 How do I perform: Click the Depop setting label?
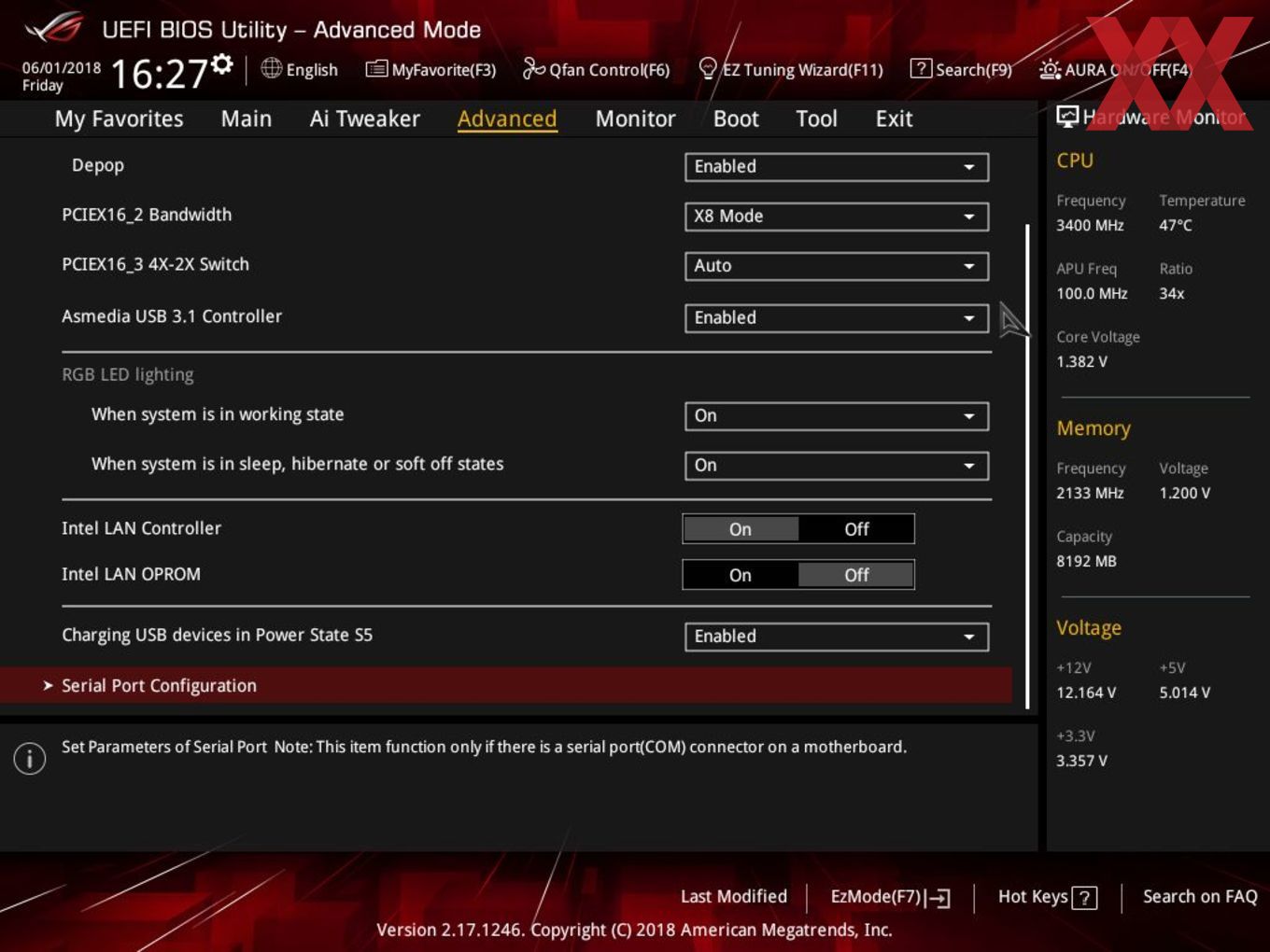98,165
